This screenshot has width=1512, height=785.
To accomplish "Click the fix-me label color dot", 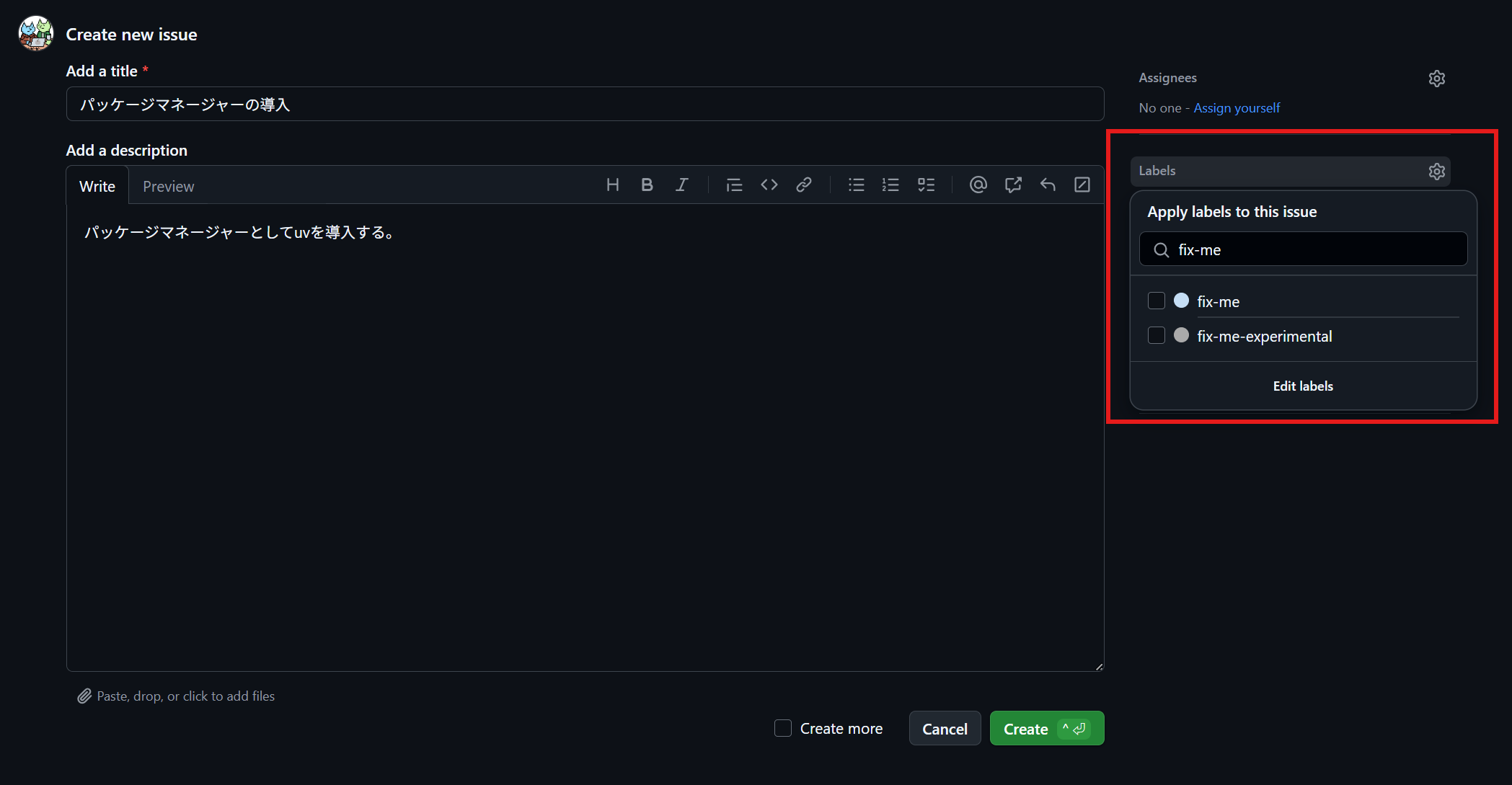I will pyautogui.click(x=1181, y=301).
